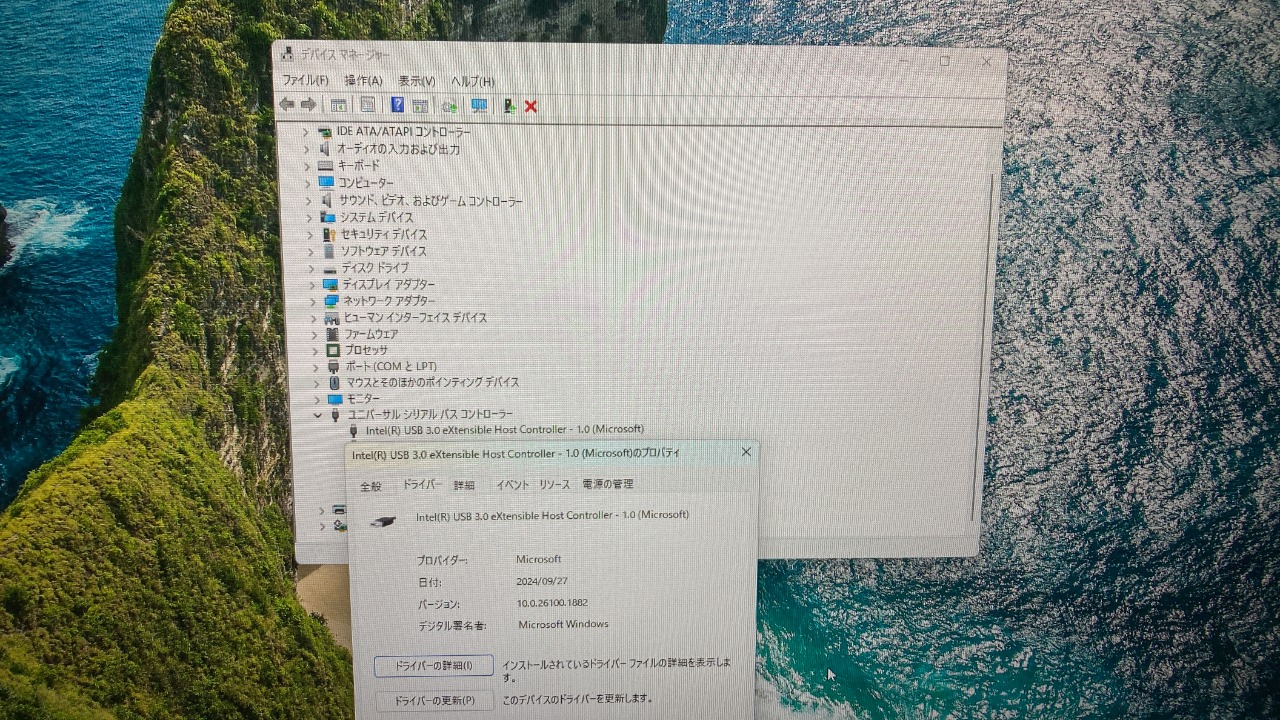Close the Intel USB Properties dialog

[x=746, y=452]
